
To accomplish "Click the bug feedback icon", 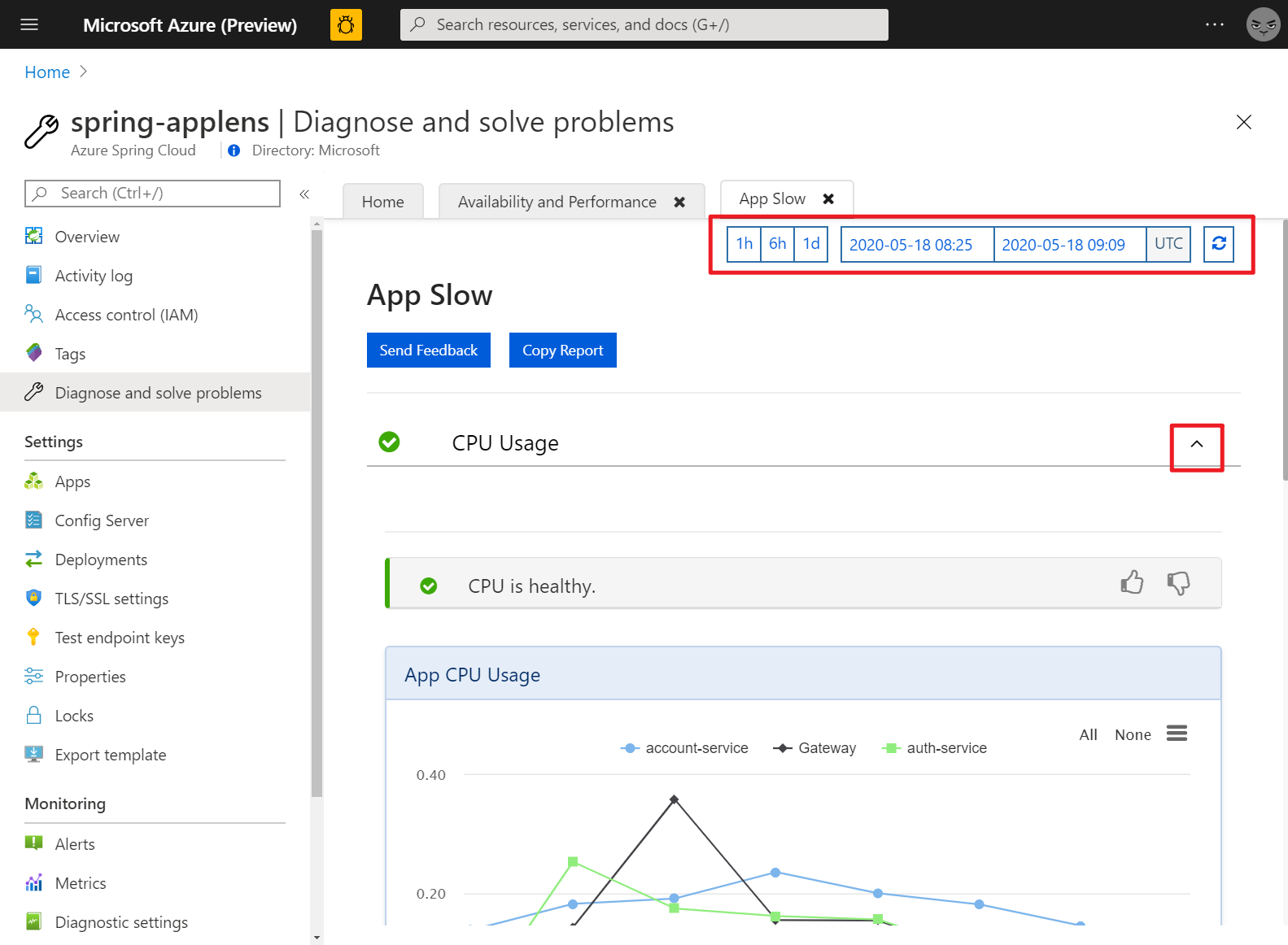I will click(x=346, y=24).
